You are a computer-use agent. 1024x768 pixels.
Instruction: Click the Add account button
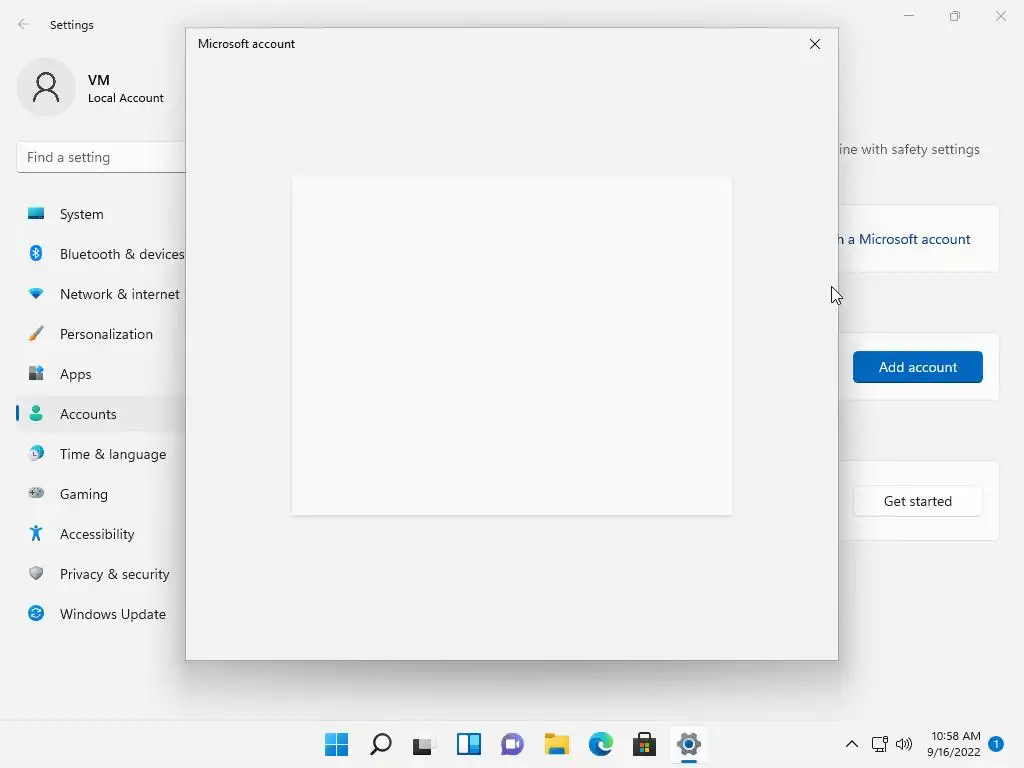(918, 367)
